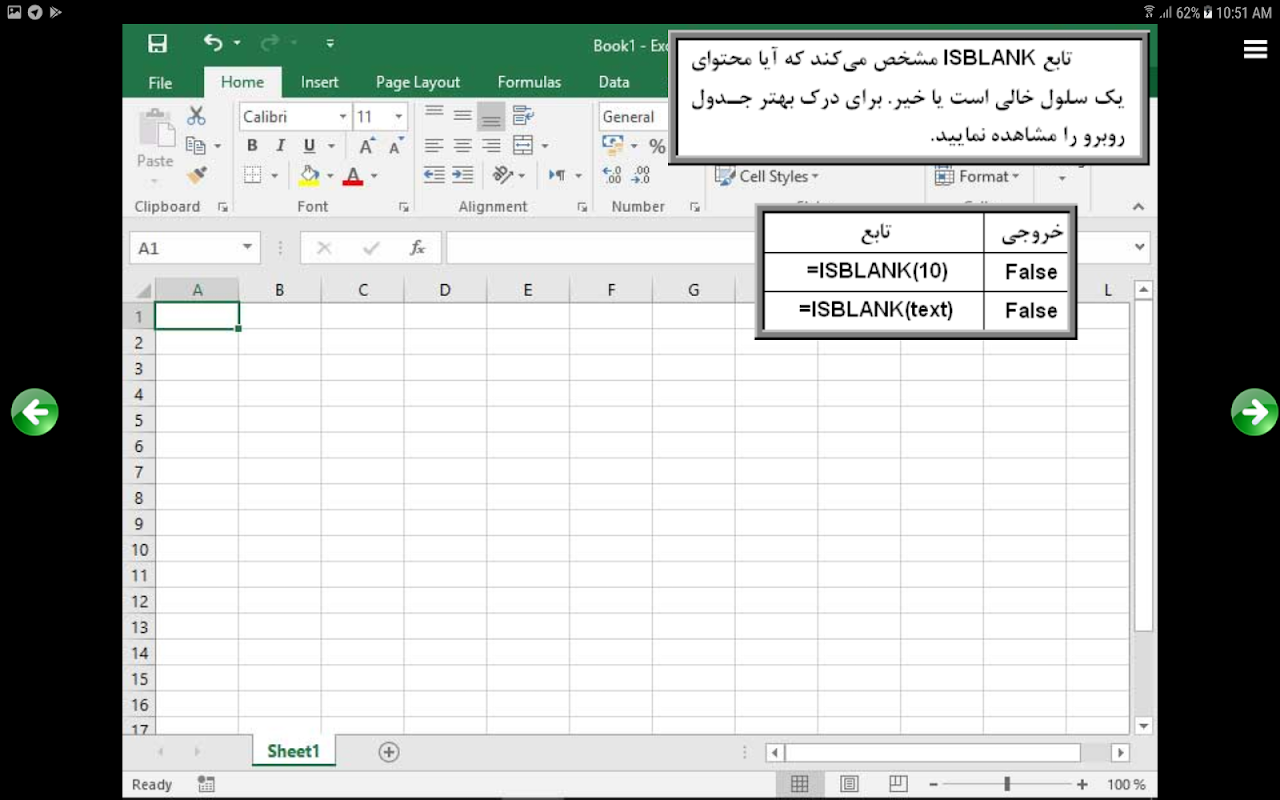
Task: Open the General number format dropdown
Action: click(x=632, y=117)
